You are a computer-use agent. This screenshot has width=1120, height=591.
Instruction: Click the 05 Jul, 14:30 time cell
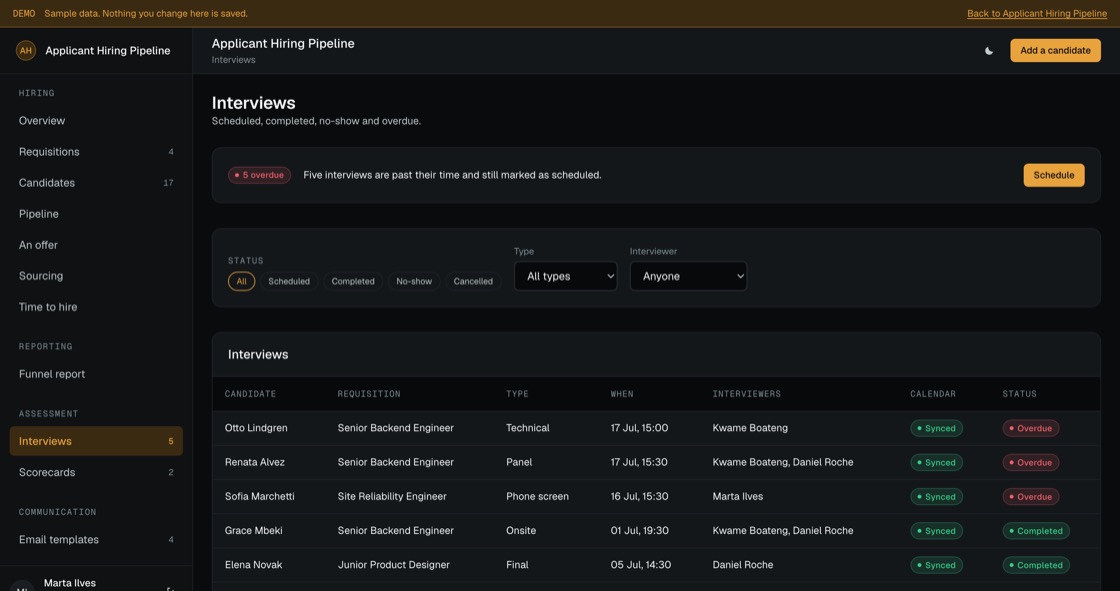tap(641, 565)
